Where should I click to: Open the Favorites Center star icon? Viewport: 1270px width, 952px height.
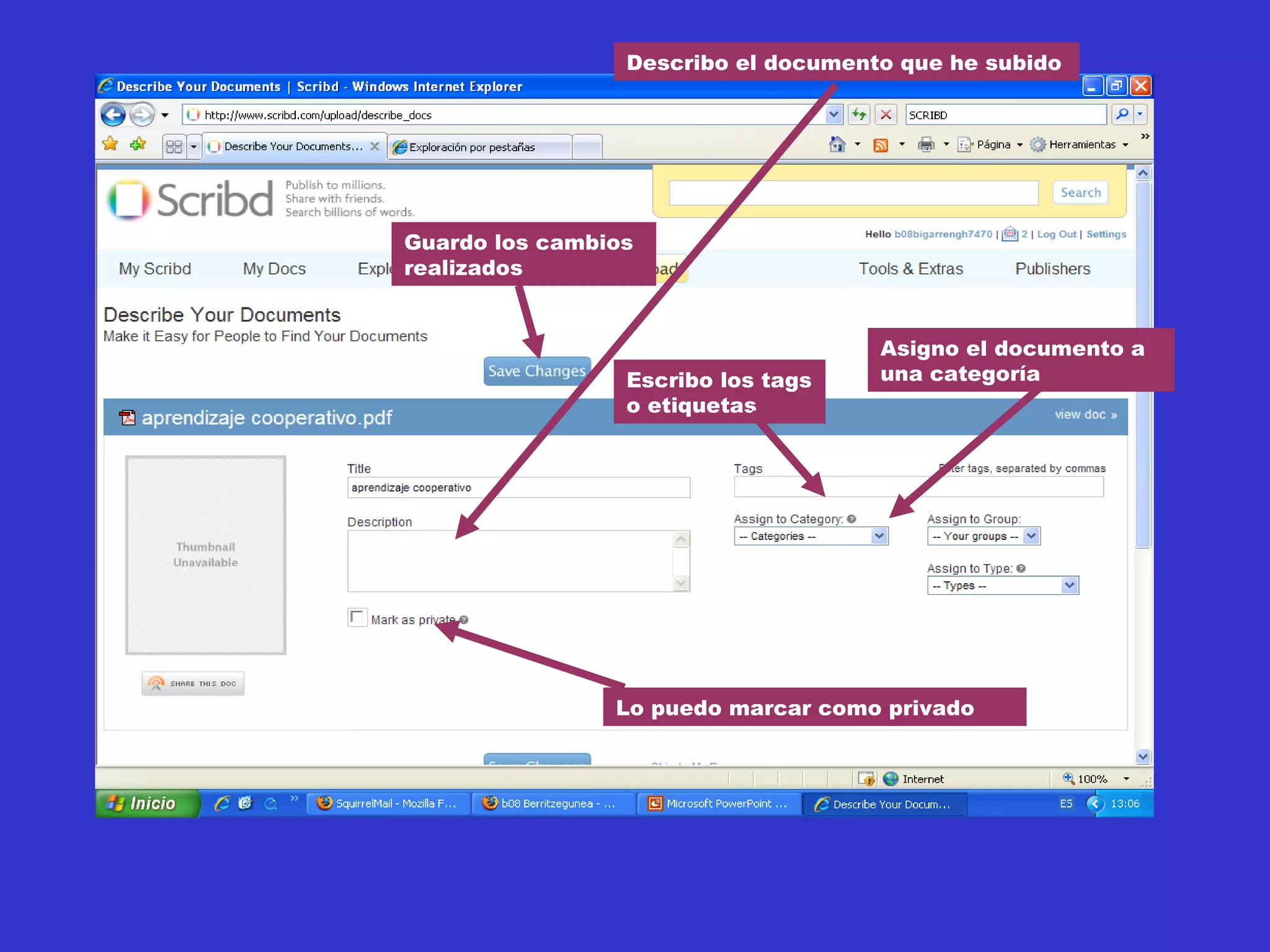pyautogui.click(x=110, y=144)
